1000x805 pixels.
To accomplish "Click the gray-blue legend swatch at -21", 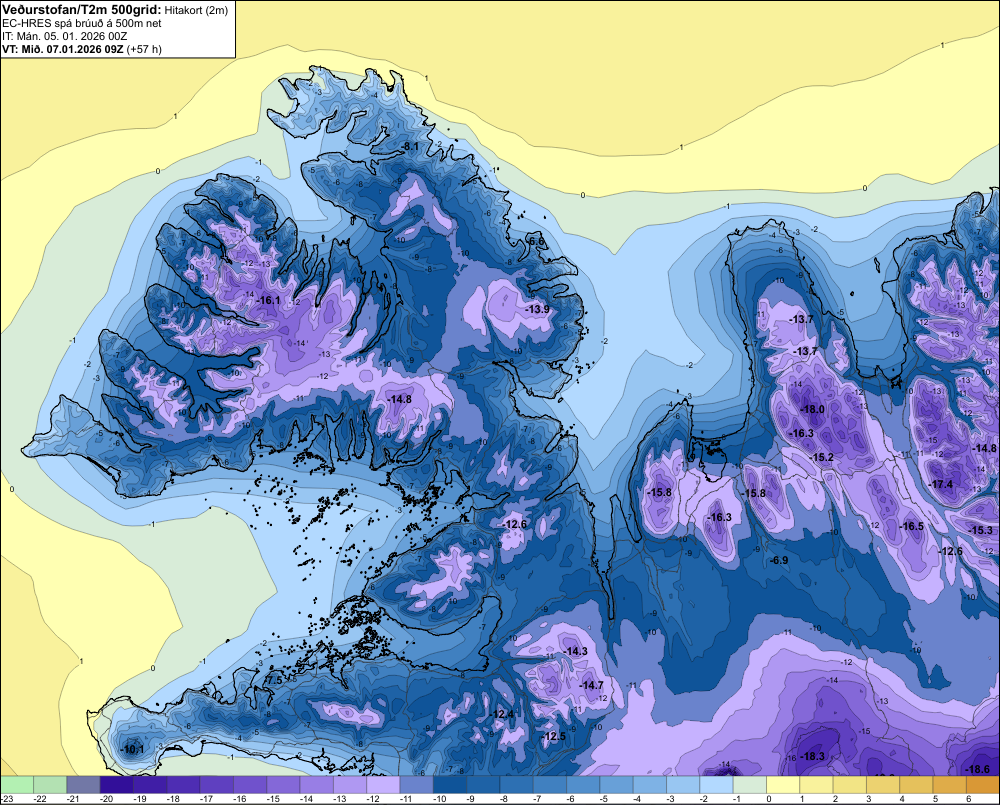I will click(x=84, y=785).
